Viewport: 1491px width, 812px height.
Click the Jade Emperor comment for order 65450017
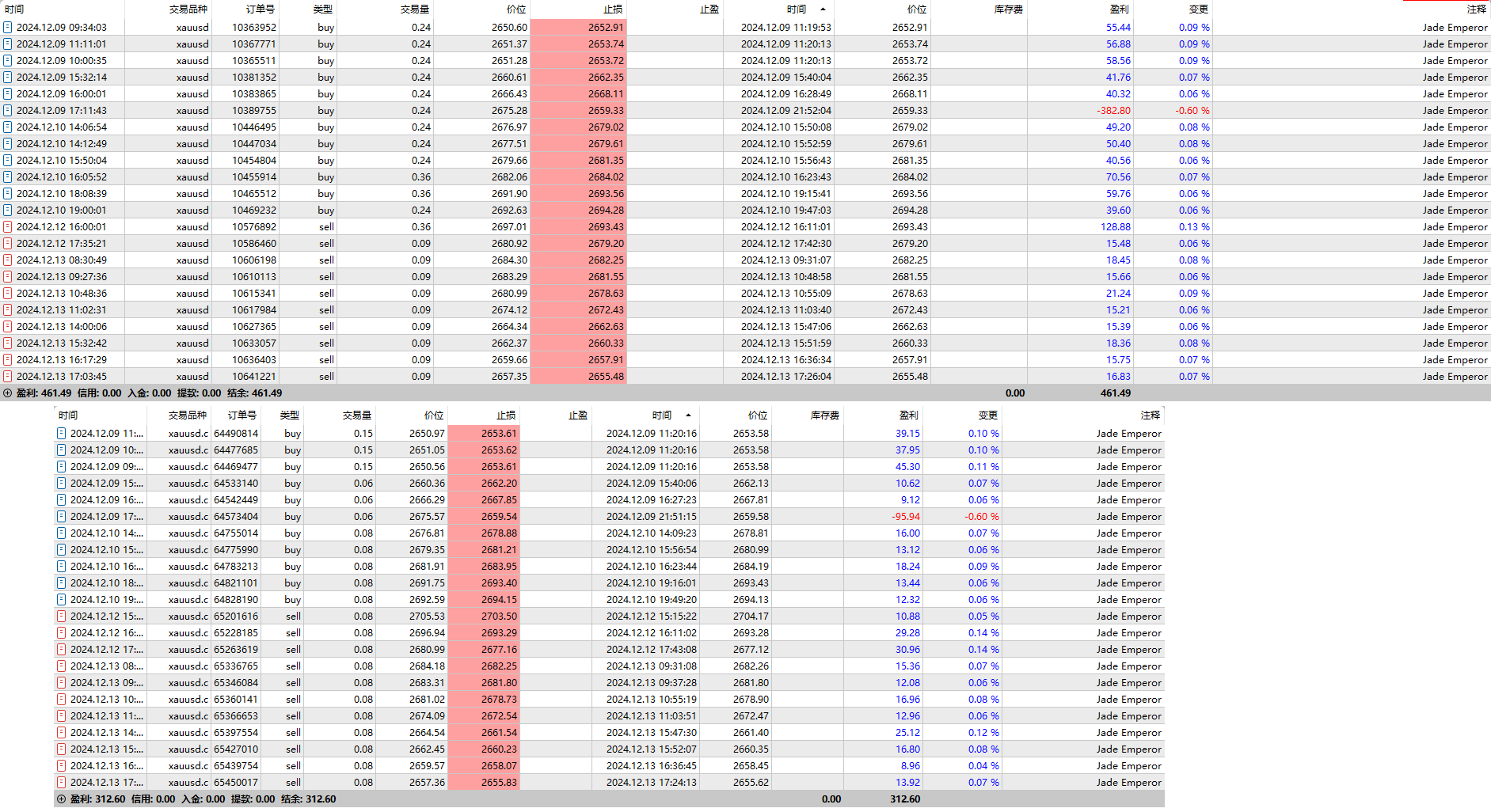[1128, 782]
